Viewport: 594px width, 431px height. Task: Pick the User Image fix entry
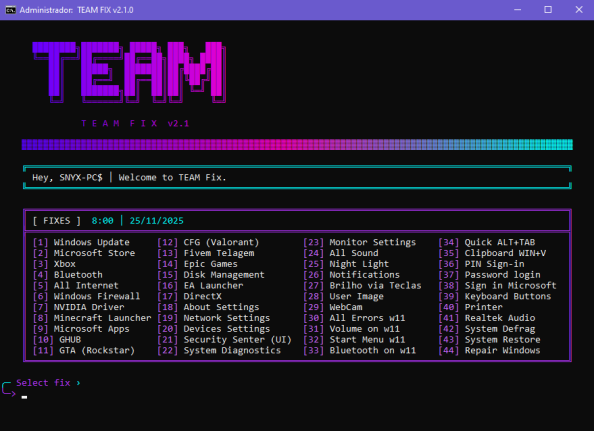point(344,296)
